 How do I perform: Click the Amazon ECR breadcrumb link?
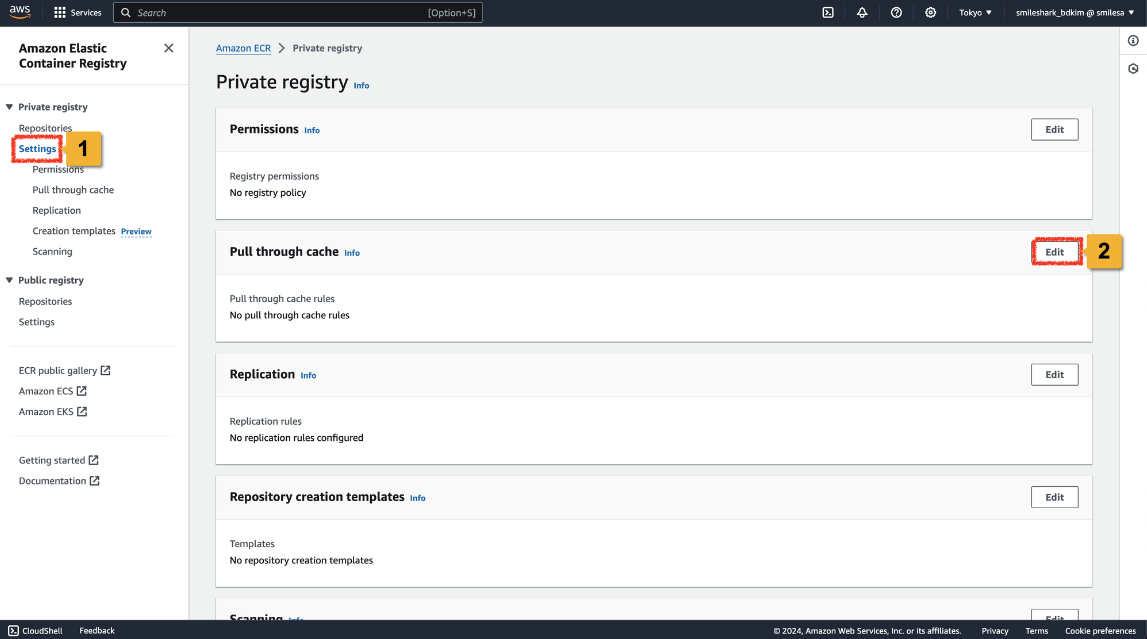[243, 48]
